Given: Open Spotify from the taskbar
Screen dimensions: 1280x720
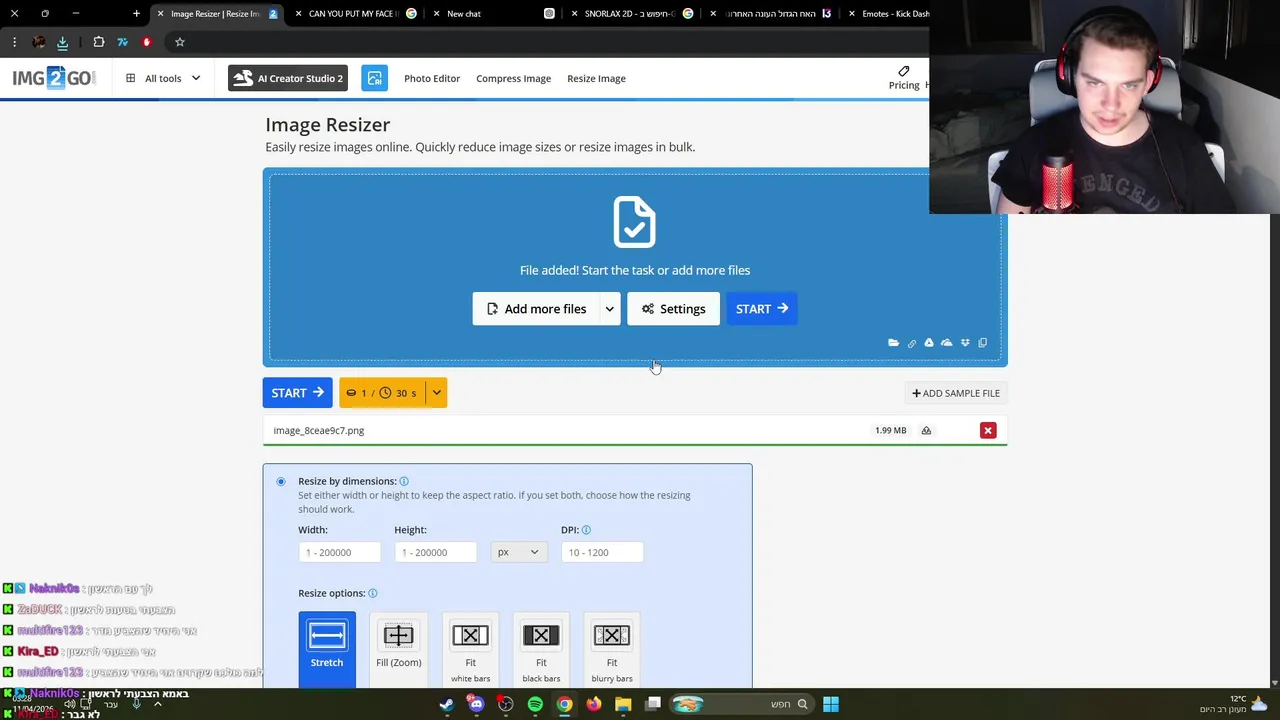Looking at the screenshot, I should tap(535, 704).
